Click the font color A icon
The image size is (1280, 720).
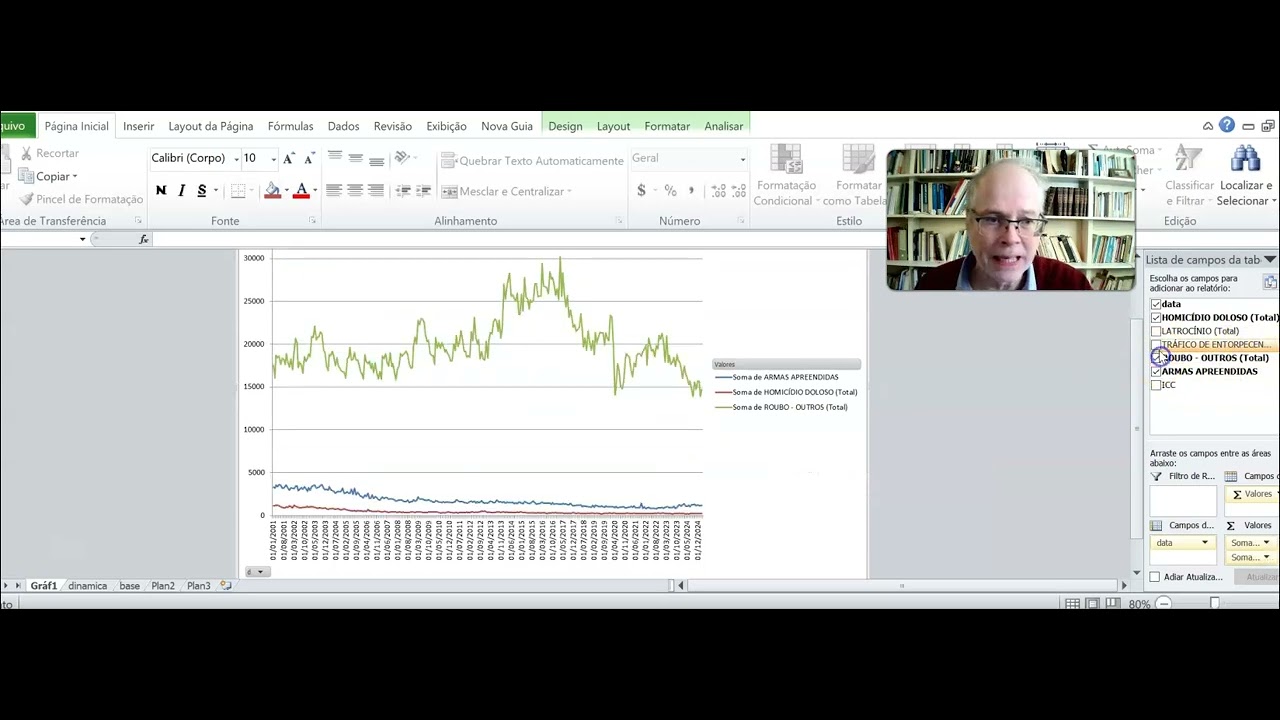pos(301,191)
